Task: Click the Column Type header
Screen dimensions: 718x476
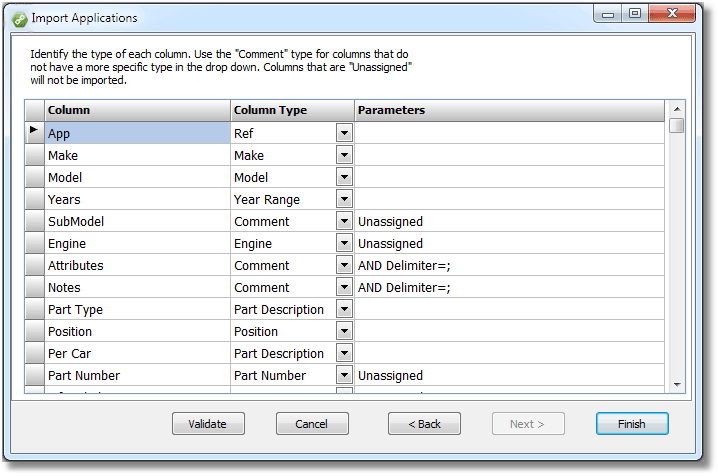Action: (x=292, y=110)
